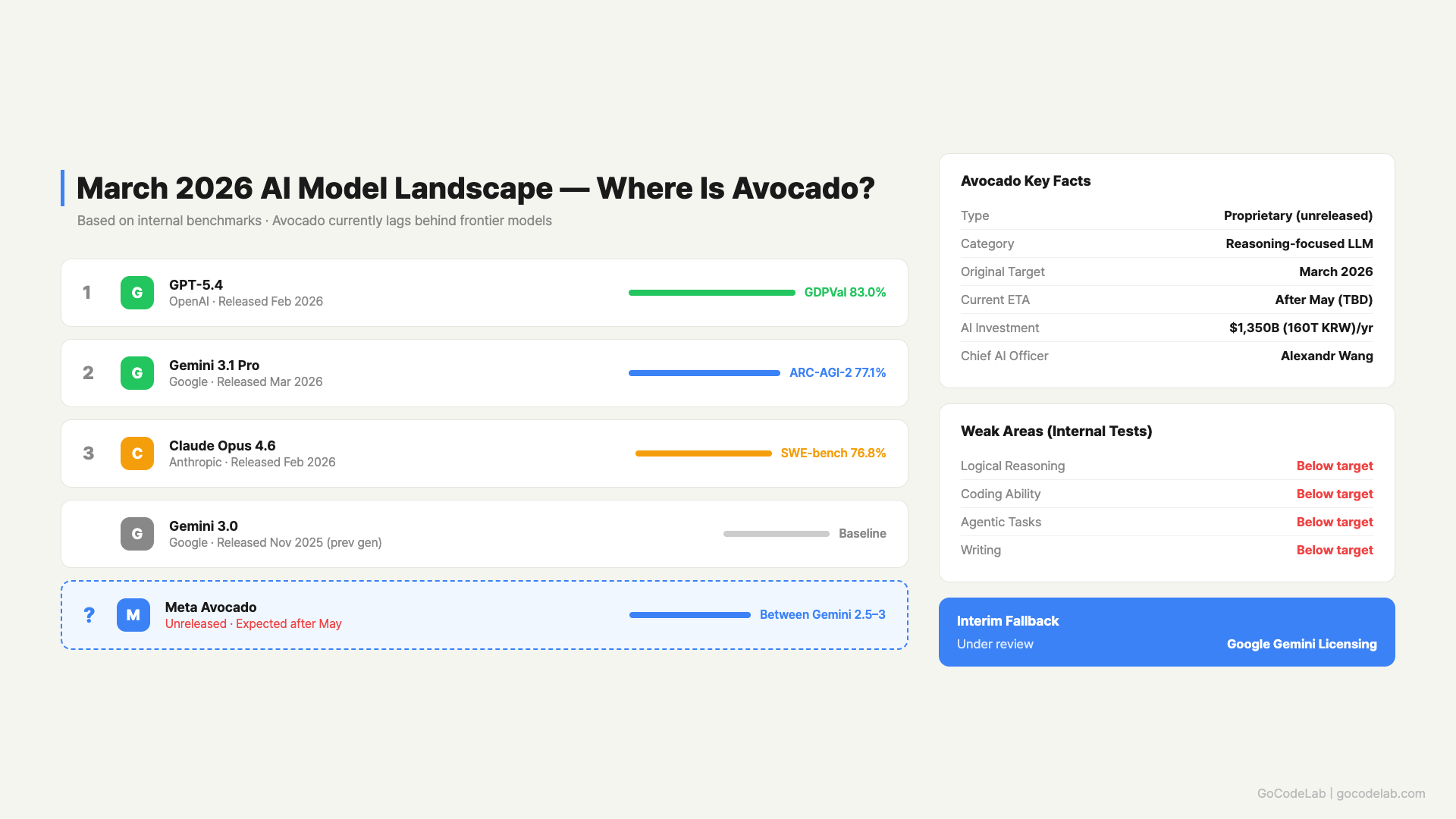Click the orange SWE-bench progress bar
Viewport: 1456px width, 819px height.
click(x=703, y=453)
